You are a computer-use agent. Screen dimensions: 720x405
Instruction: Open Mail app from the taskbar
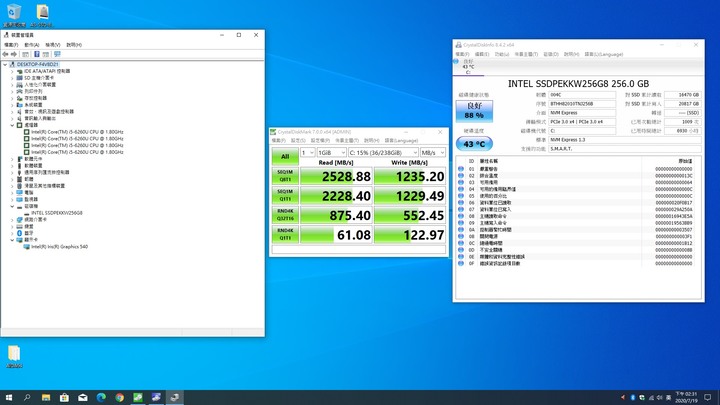click(83, 397)
